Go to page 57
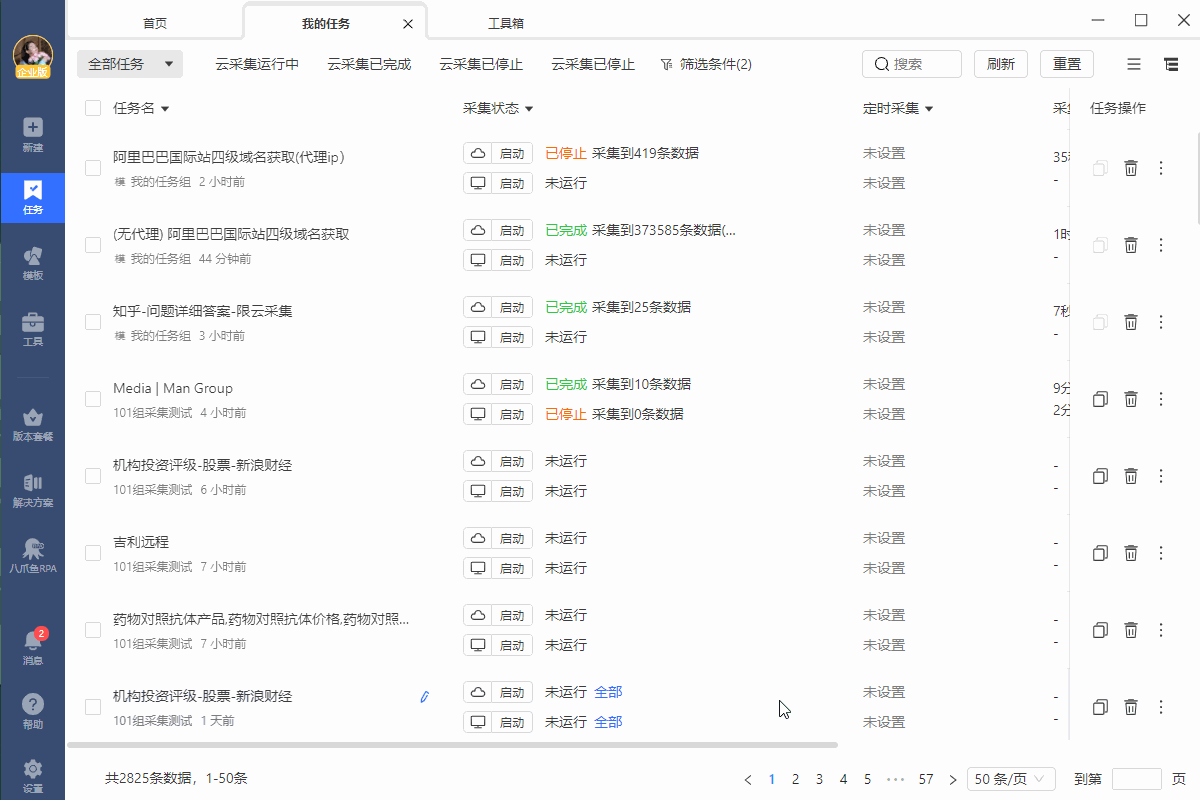Viewport: 1200px width, 800px height. 926,779
